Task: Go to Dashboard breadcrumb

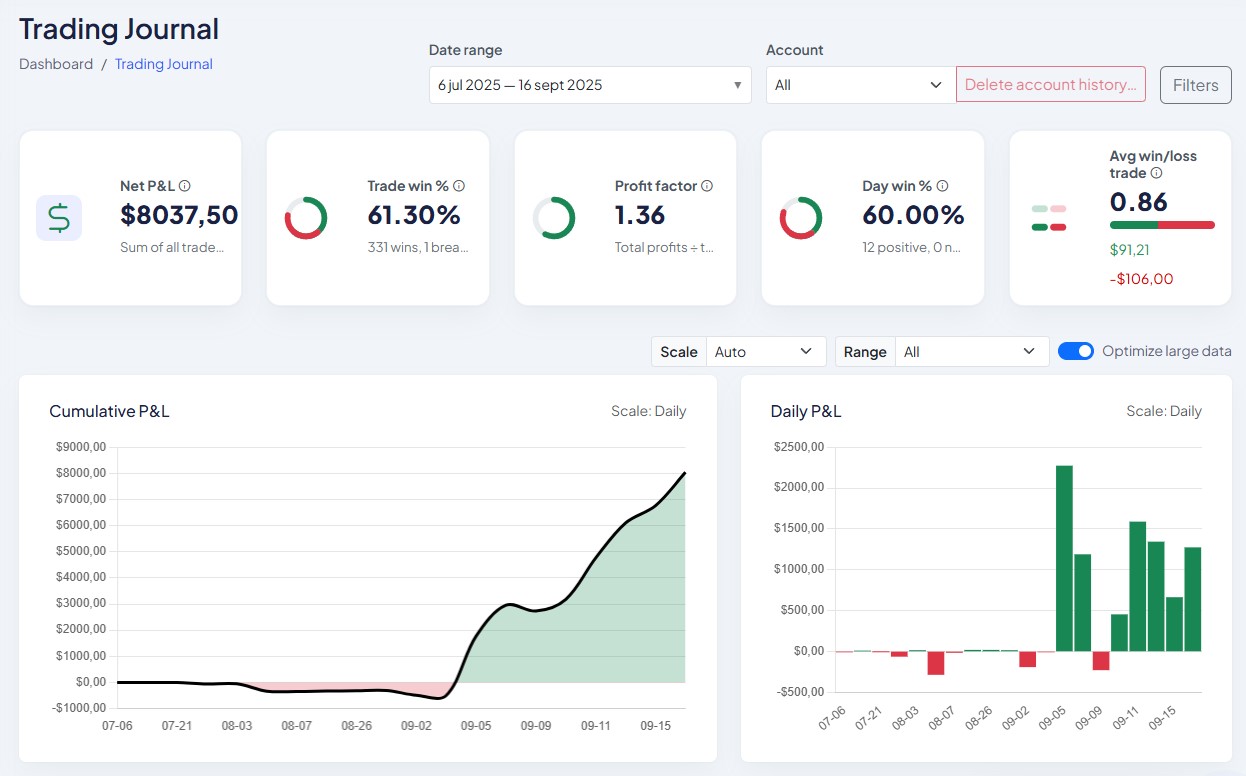Action: coord(56,64)
